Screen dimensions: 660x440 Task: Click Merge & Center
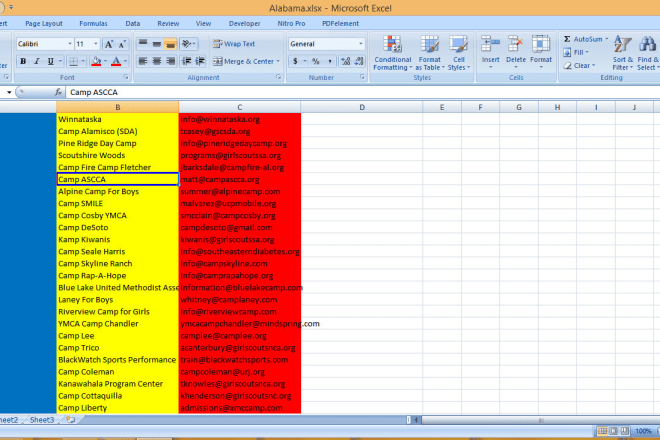pos(243,61)
